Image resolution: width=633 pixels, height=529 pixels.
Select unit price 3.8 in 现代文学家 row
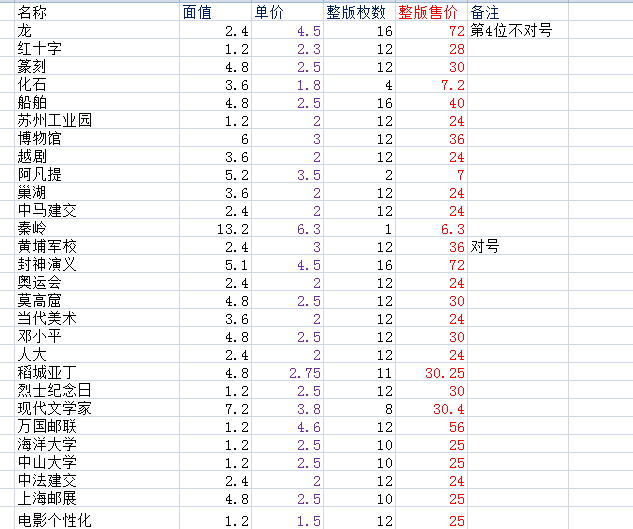tap(287, 409)
